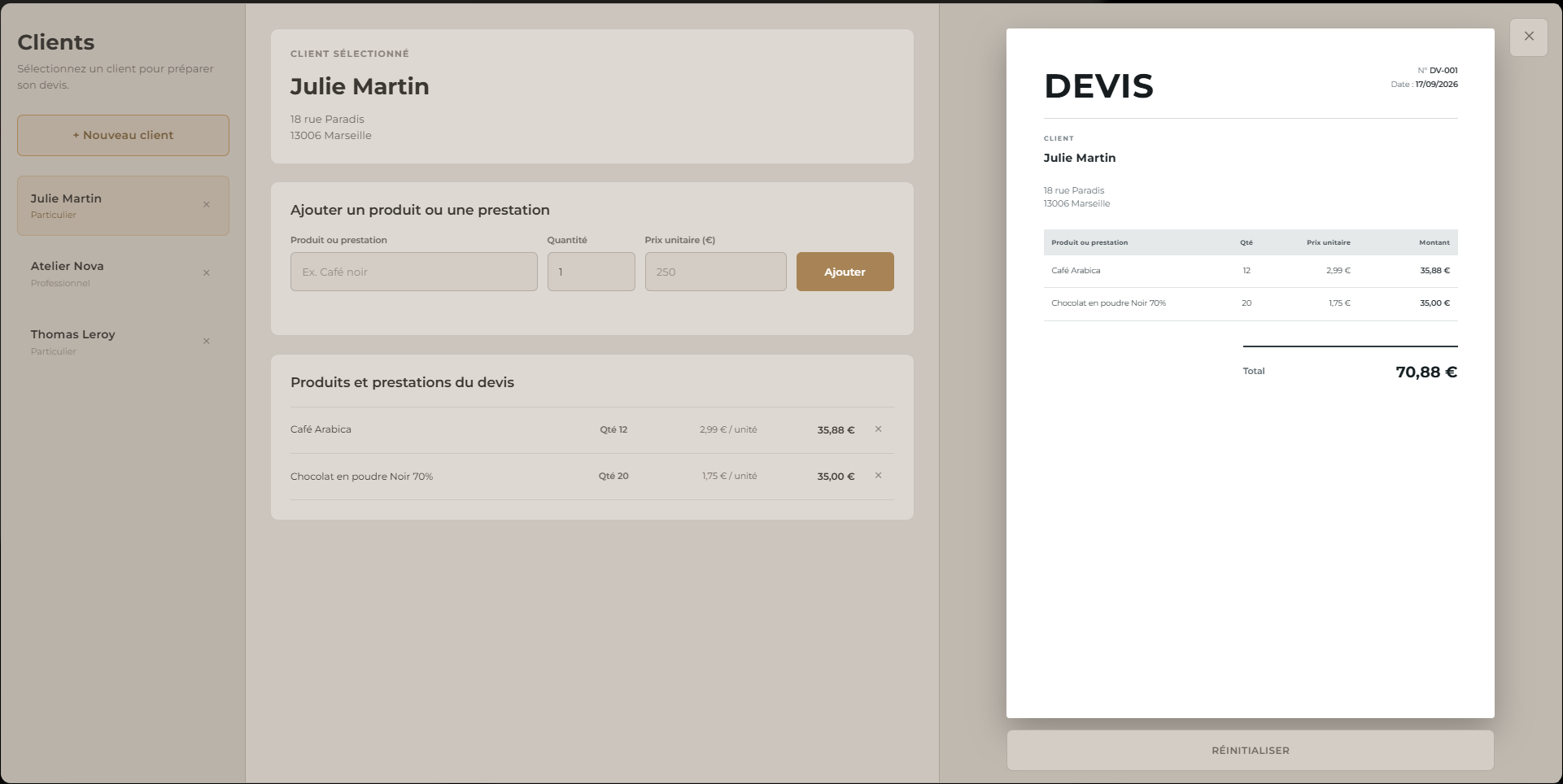
Task: Click the Ajouter button
Action: pyautogui.click(x=845, y=272)
